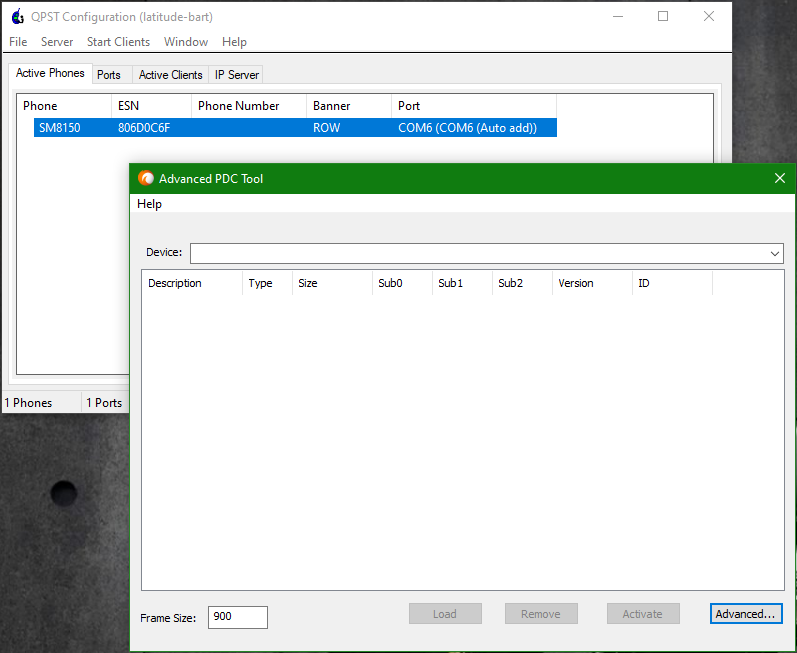Close the QPST Configuration window
Screen dimensions: 797x653
(x=709, y=16)
